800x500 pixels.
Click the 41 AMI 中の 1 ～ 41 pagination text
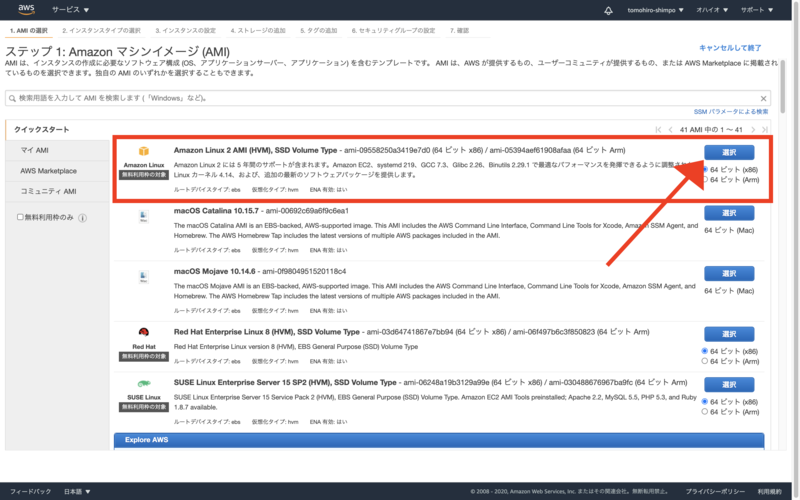711,130
